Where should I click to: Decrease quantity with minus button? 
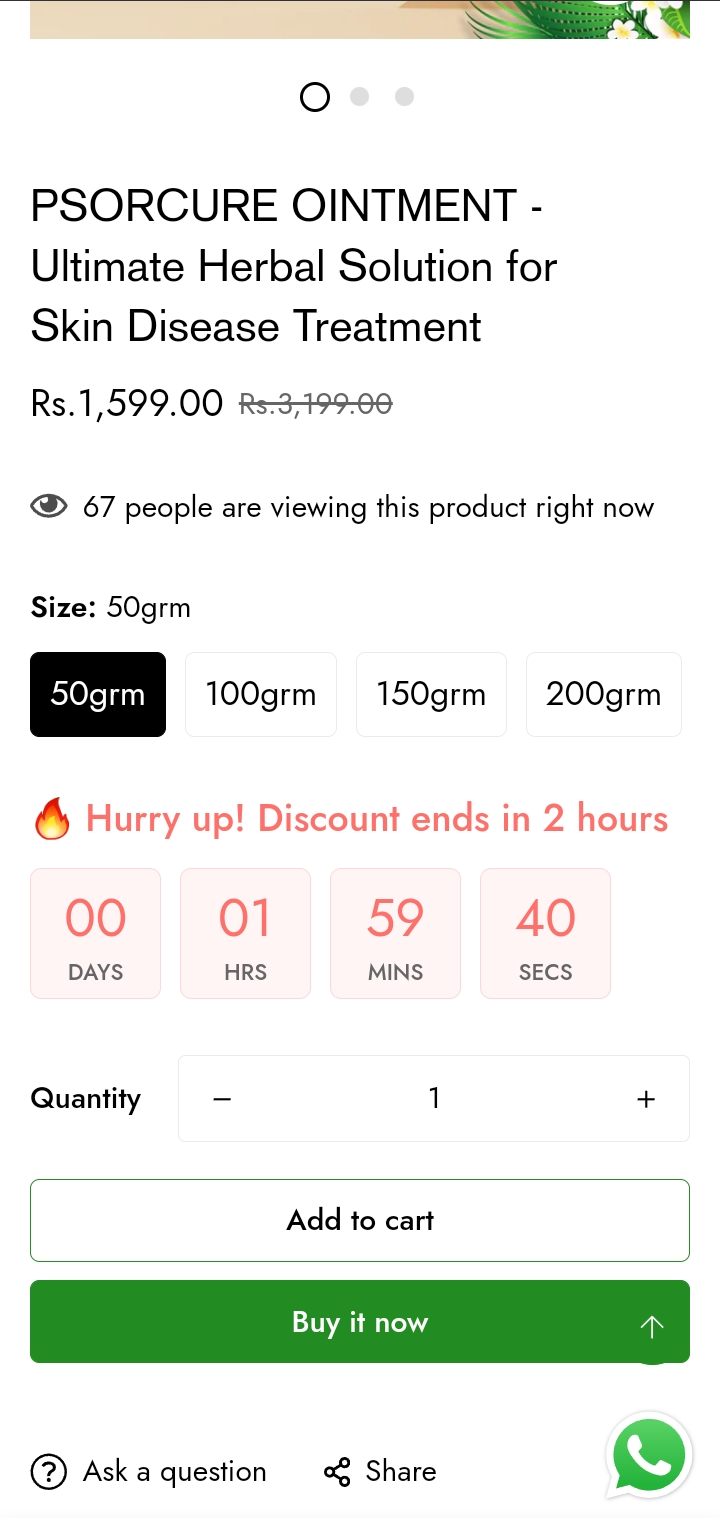[222, 1099]
